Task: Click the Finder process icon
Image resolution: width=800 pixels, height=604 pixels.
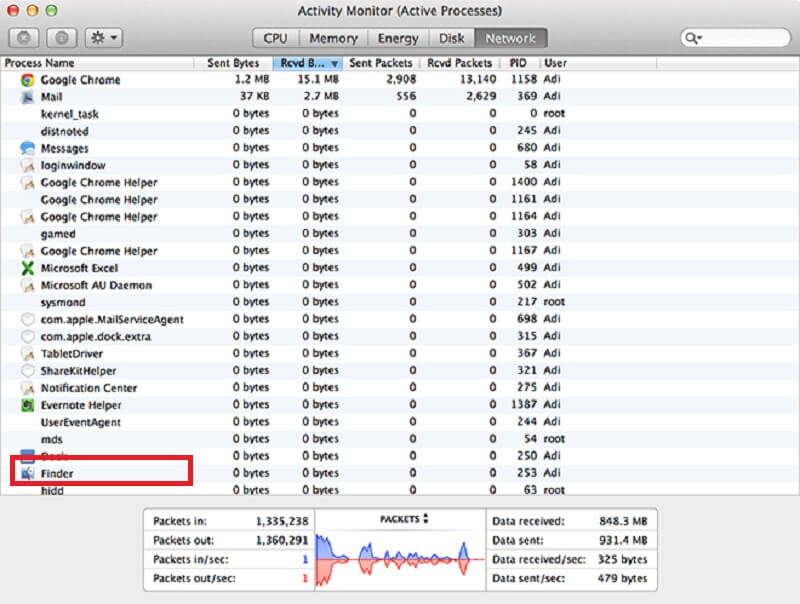Action: (28, 473)
